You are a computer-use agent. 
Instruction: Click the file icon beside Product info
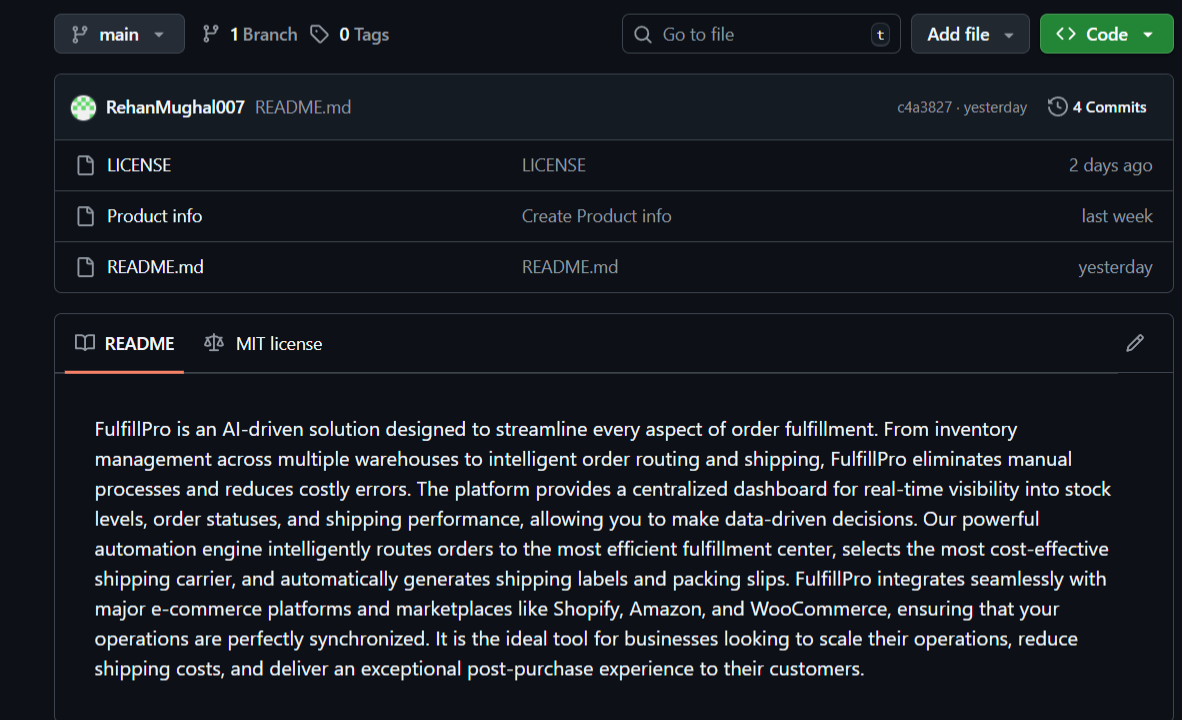pos(86,216)
